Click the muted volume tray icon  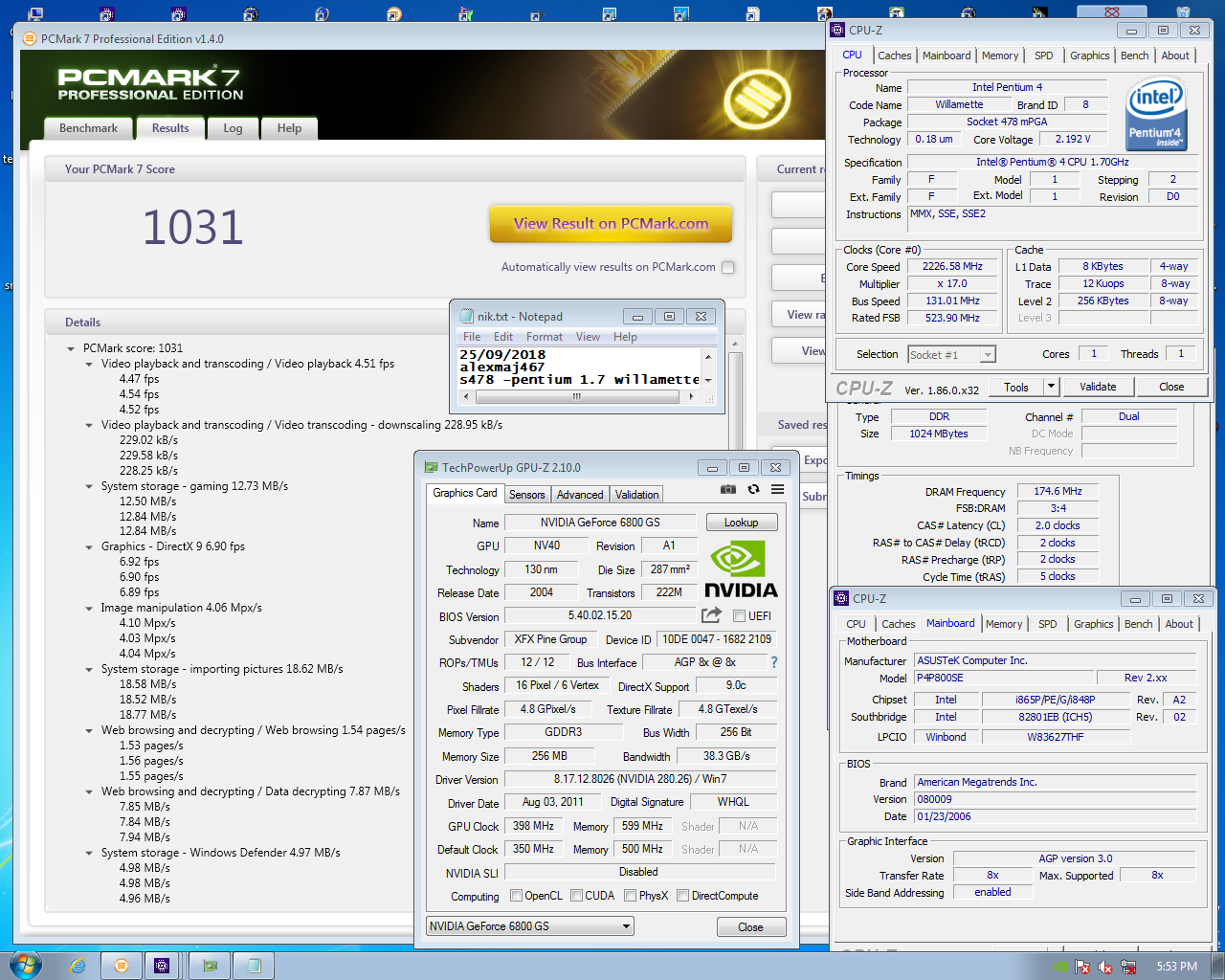[x=1105, y=967]
